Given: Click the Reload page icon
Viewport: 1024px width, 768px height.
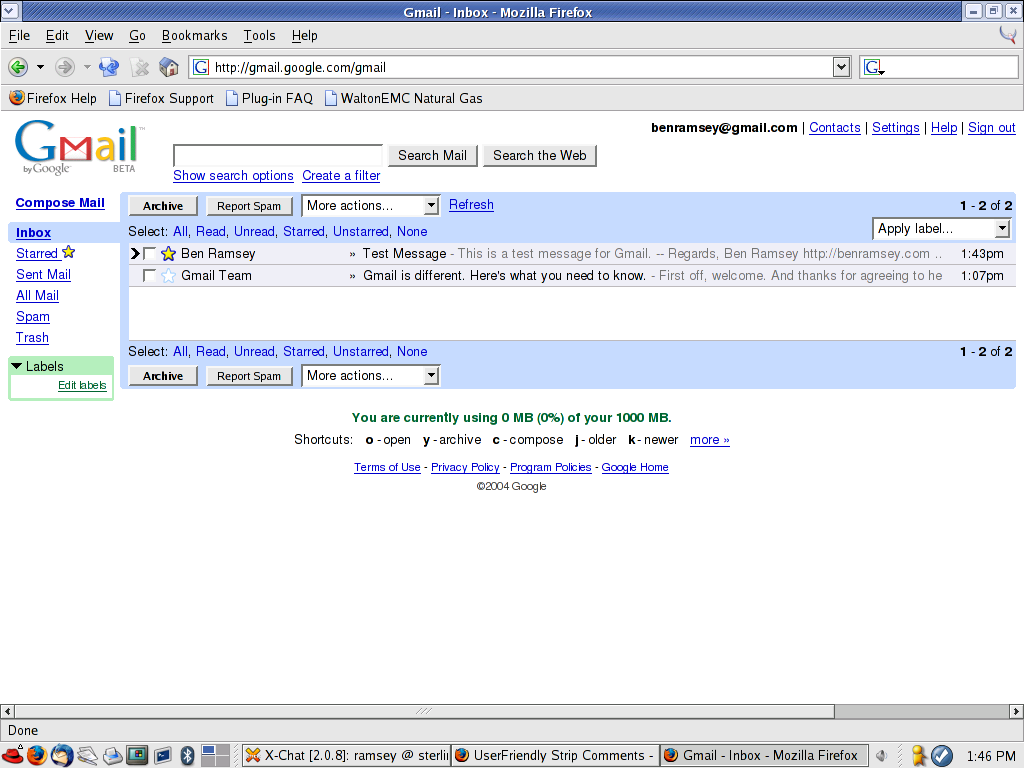Looking at the screenshot, I should [109, 67].
